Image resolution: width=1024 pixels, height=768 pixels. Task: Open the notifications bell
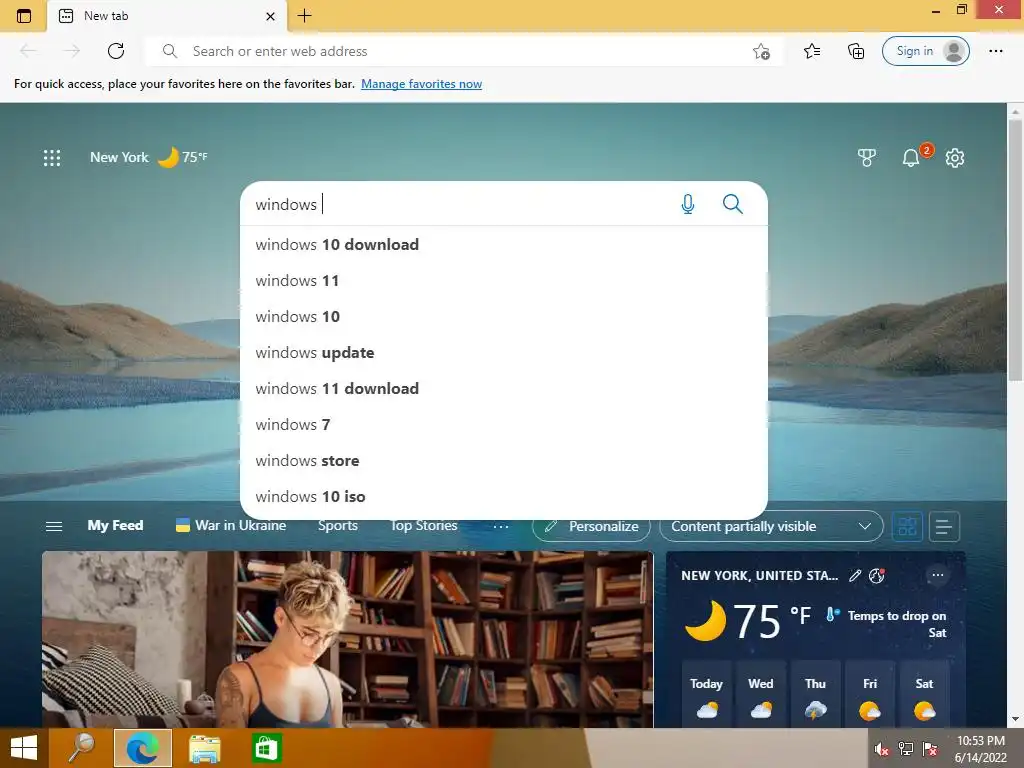click(x=911, y=157)
